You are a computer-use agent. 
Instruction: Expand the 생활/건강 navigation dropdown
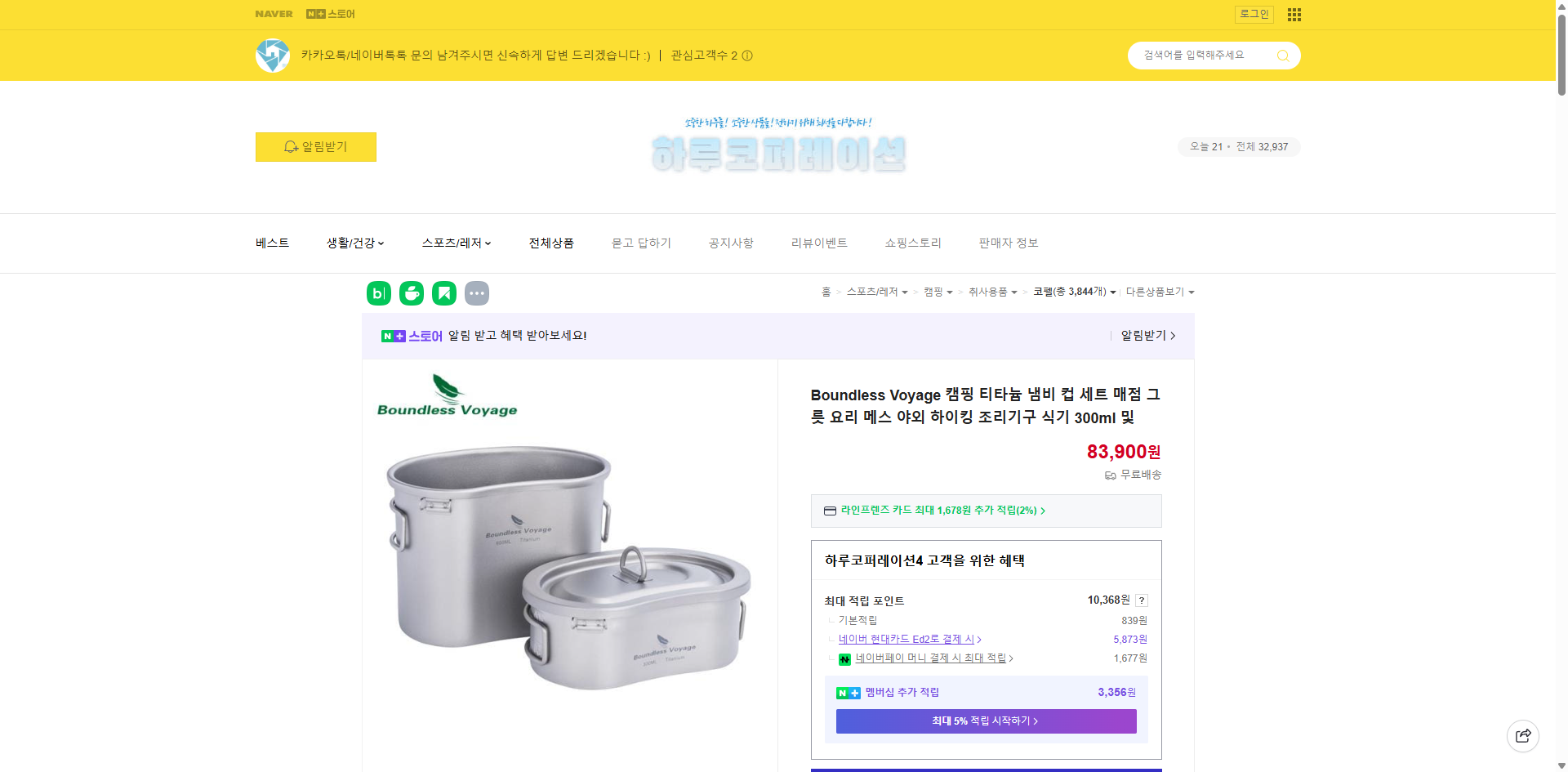coord(354,243)
